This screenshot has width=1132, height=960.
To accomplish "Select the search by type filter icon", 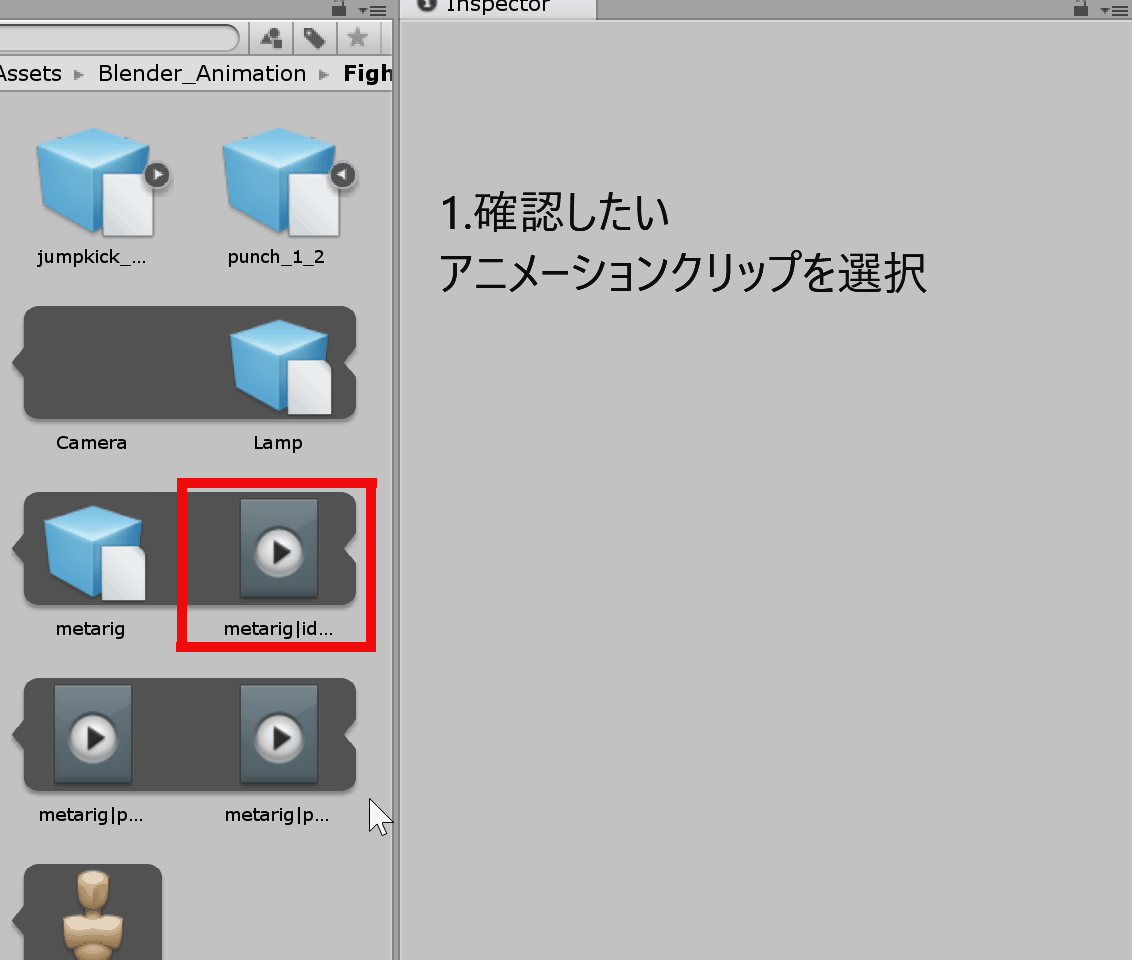I will (x=269, y=37).
